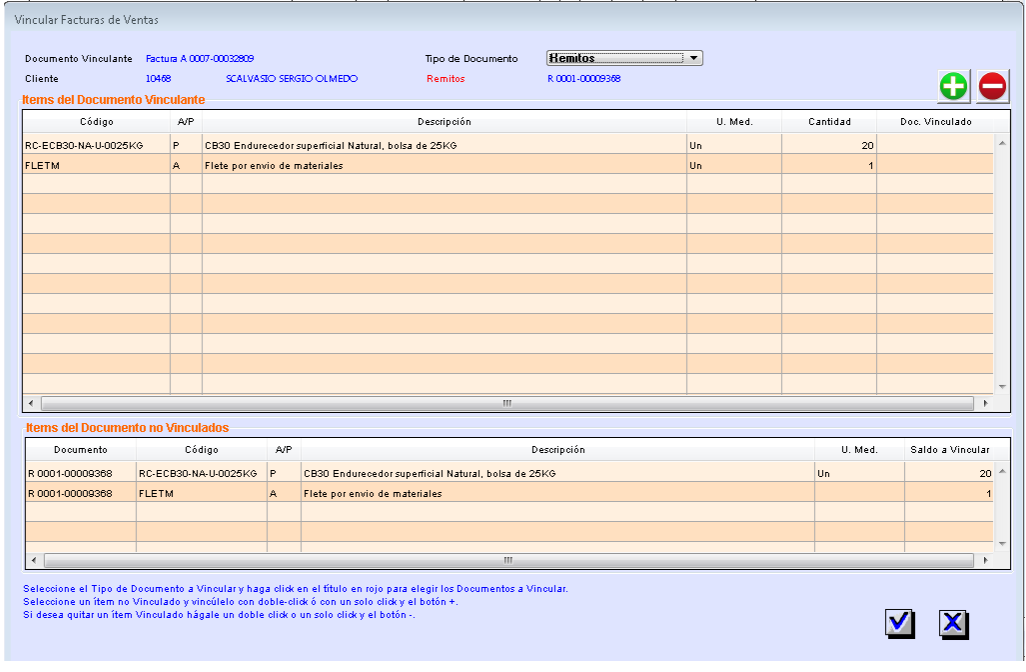Click CB30 Endurecedor description in upper table
This screenshot has height=672, width=1026.
coord(444,145)
